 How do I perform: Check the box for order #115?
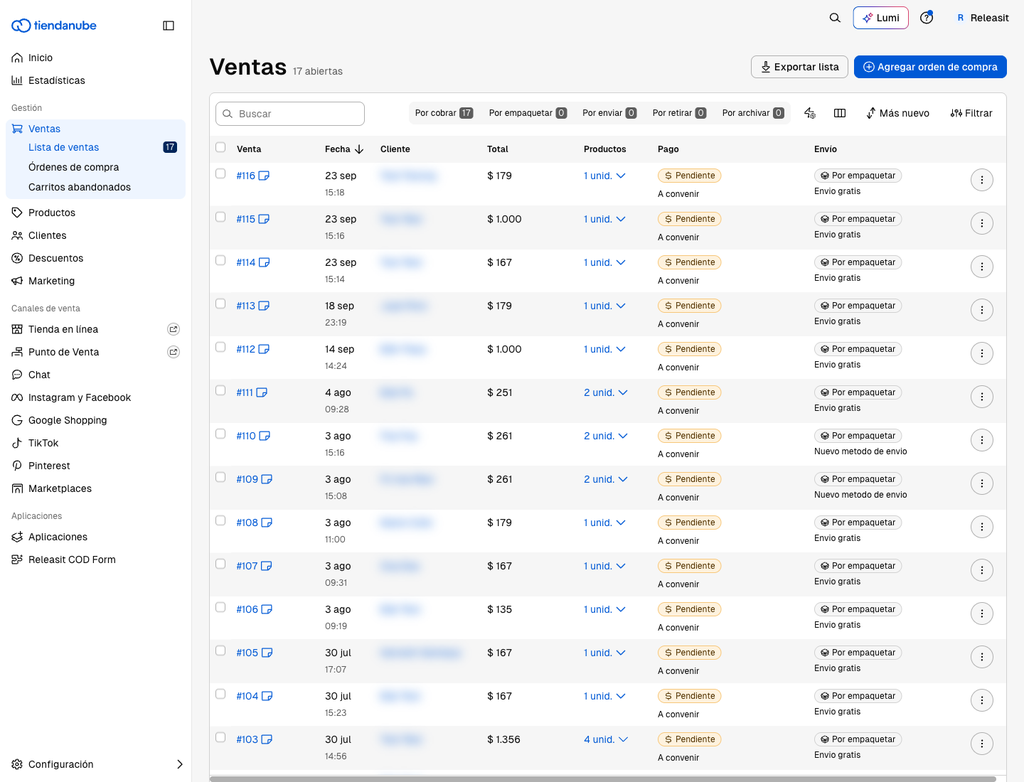tap(221, 217)
